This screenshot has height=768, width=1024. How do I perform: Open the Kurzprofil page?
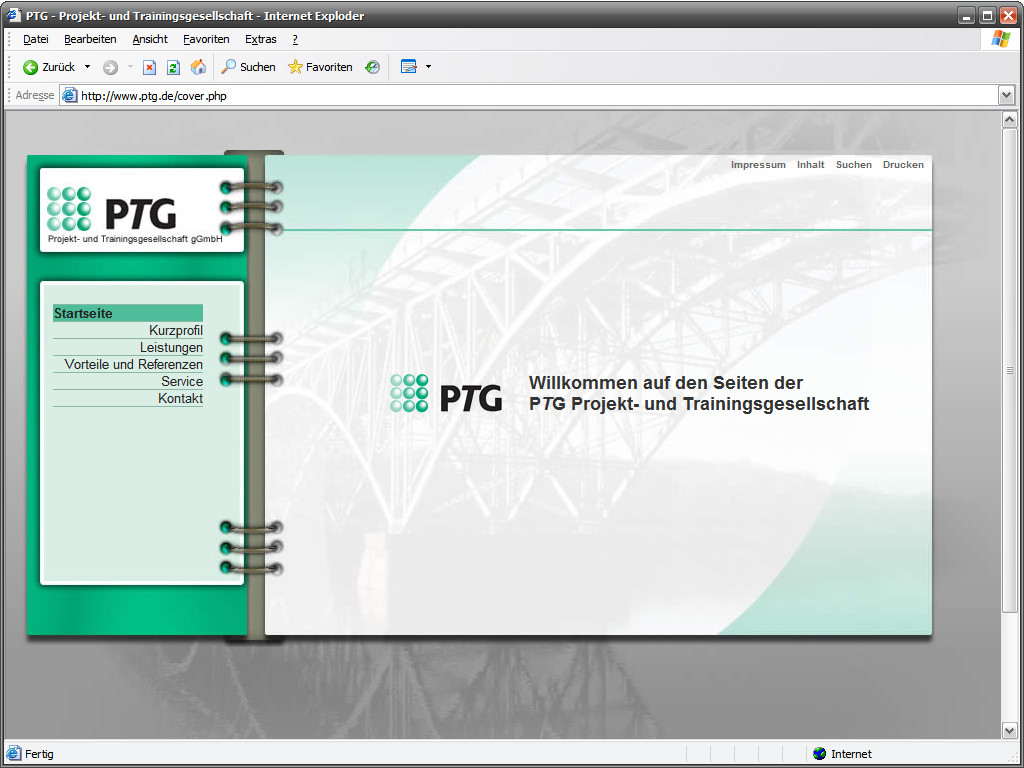coord(176,330)
